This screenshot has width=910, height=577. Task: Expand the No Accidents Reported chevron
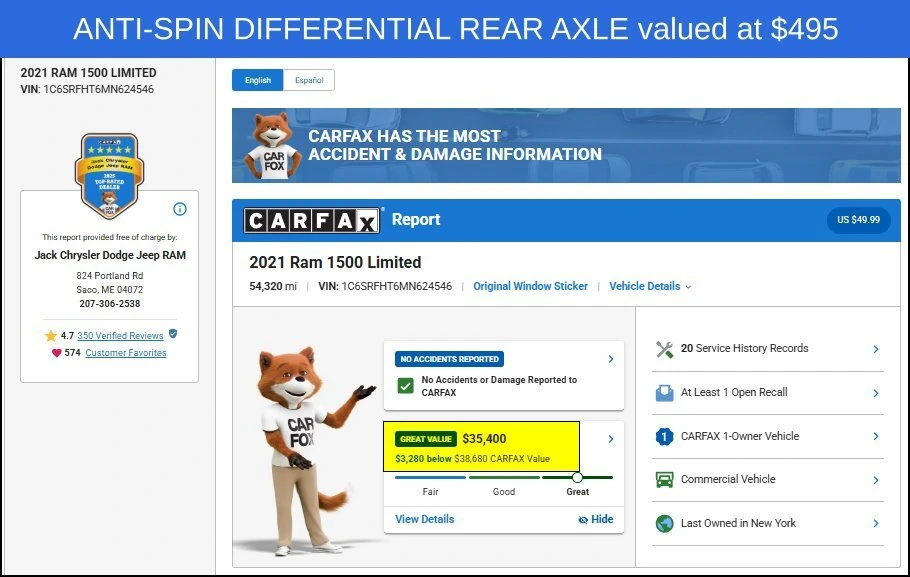(611, 359)
